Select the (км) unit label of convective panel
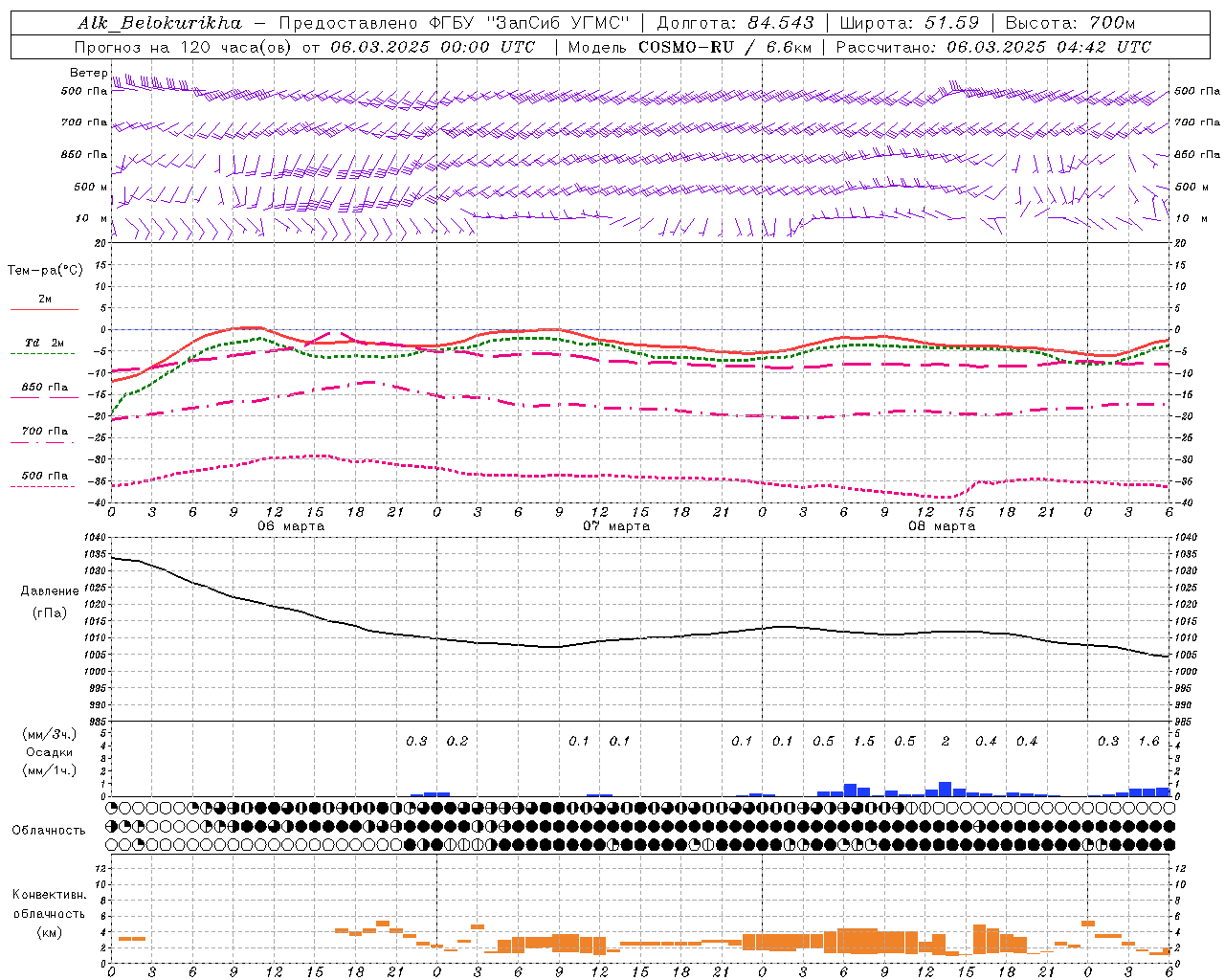 tap(49, 932)
